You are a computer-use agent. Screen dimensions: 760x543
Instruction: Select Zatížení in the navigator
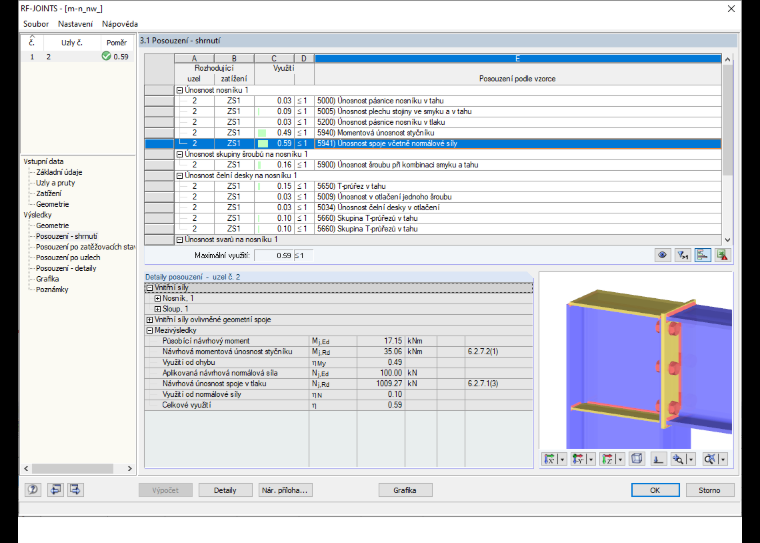[48, 193]
